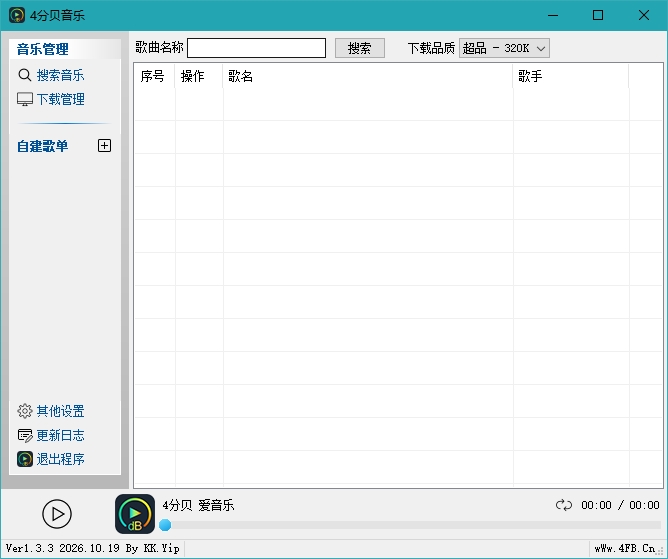This screenshot has height=559, width=668.
Task: Open 下载管理 in the sidebar
Action: pos(60,99)
